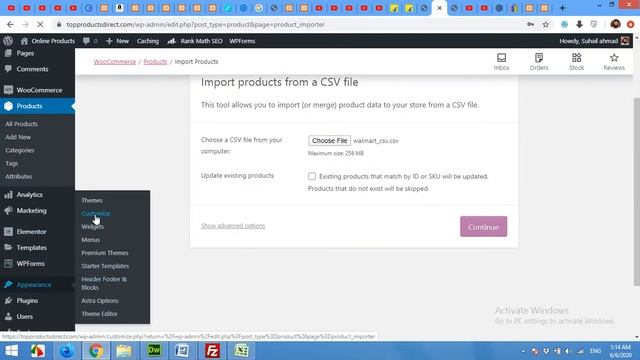The height and width of the screenshot is (360, 640).
Task: Select Widgets in Appearance flyout
Action: coord(93,227)
